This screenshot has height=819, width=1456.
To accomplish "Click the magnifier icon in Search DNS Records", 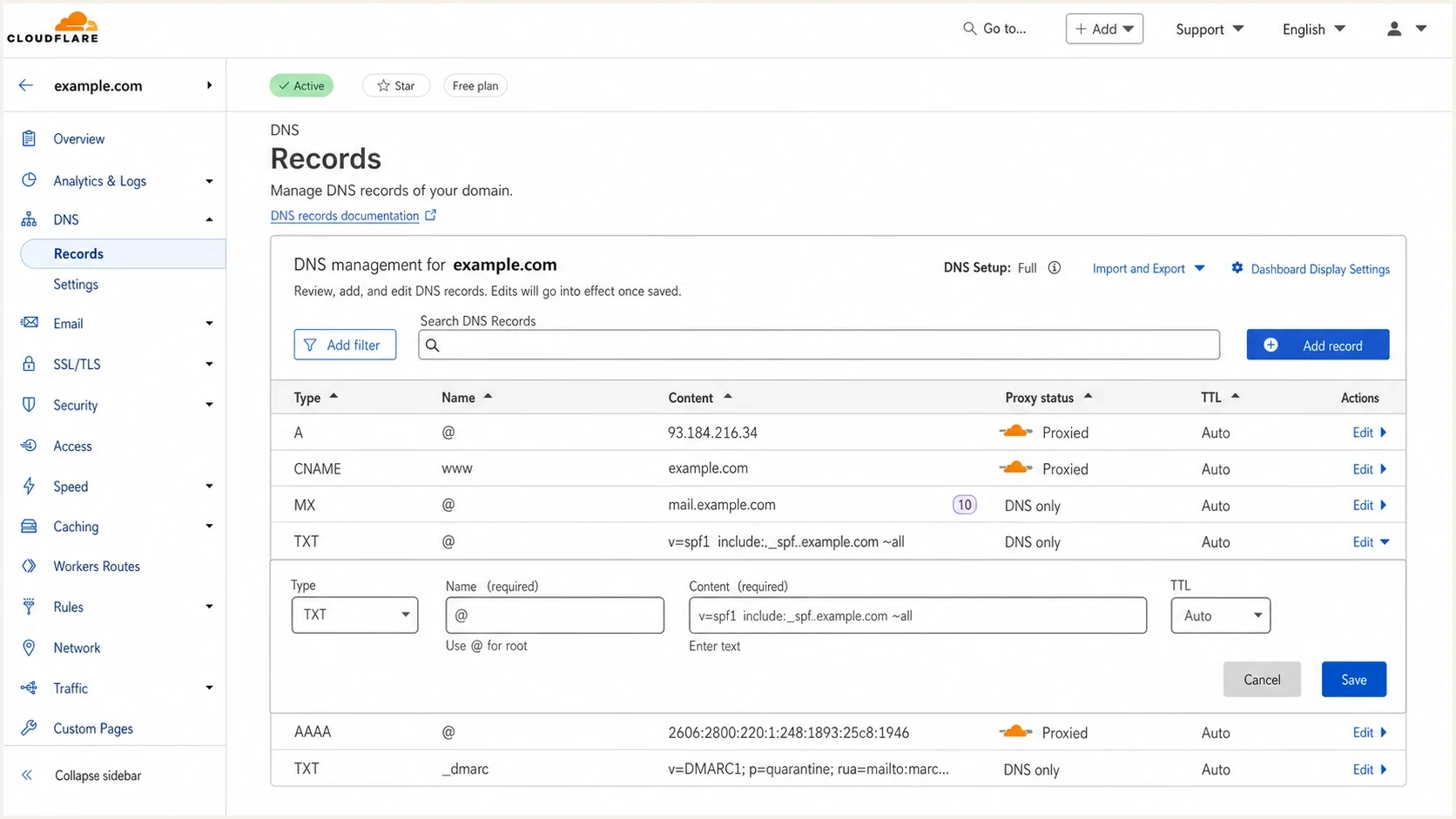I will pyautogui.click(x=432, y=346).
